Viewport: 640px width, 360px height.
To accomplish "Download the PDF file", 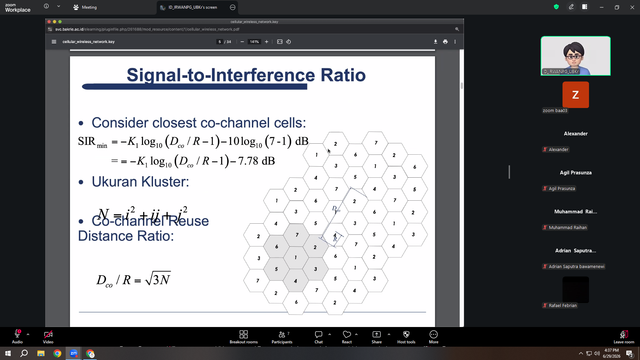I will pyautogui.click(x=436, y=42).
